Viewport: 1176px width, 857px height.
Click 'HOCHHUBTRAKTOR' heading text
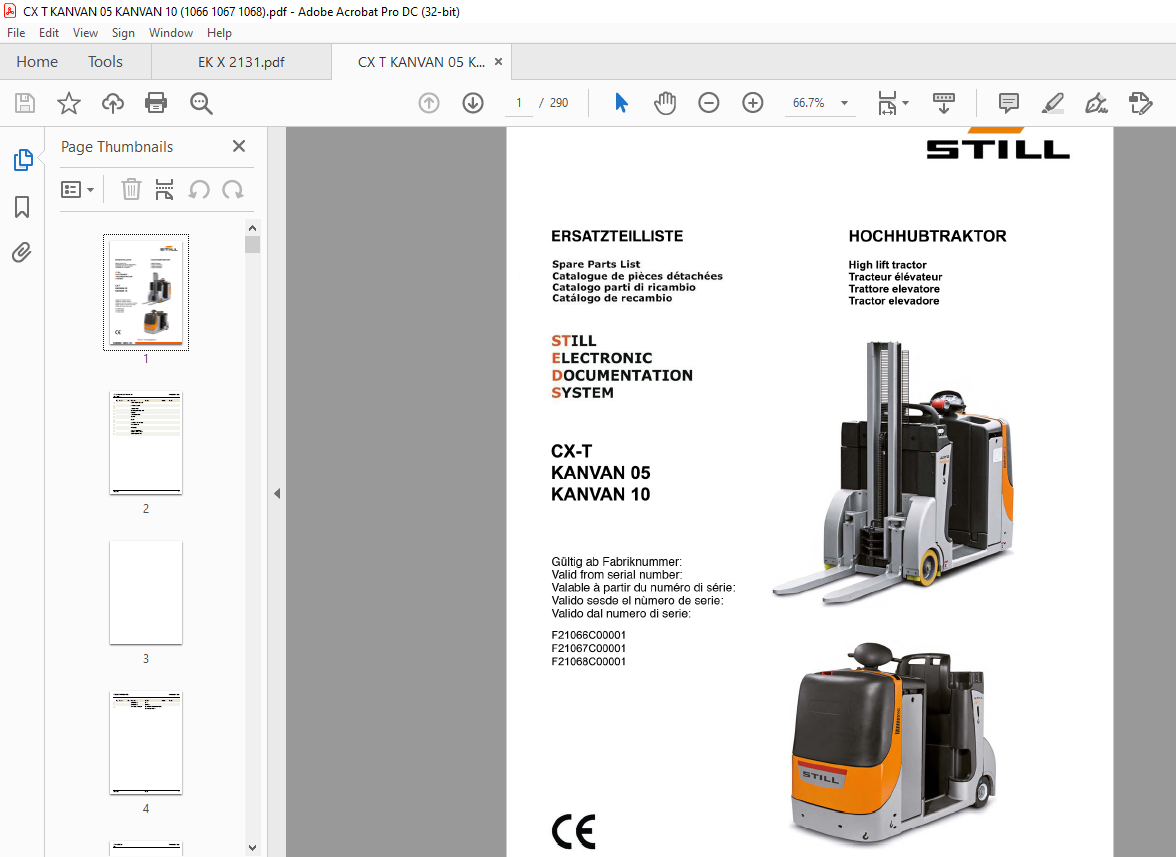pos(927,236)
